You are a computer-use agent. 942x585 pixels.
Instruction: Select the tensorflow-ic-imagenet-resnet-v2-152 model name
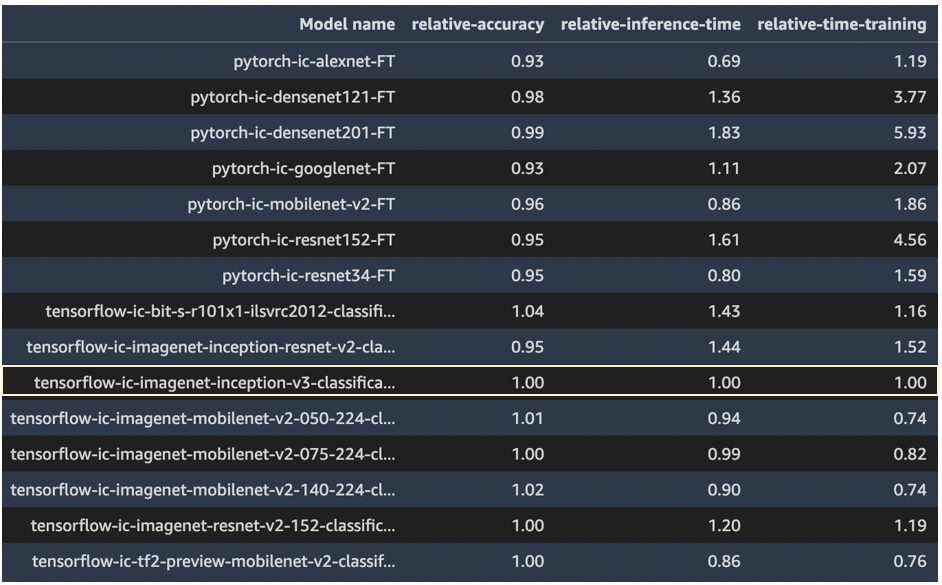click(213, 526)
